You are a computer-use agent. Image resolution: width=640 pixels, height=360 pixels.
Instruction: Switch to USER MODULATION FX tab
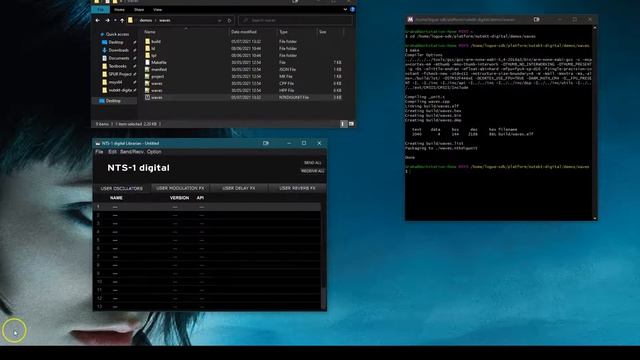point(180,188)
